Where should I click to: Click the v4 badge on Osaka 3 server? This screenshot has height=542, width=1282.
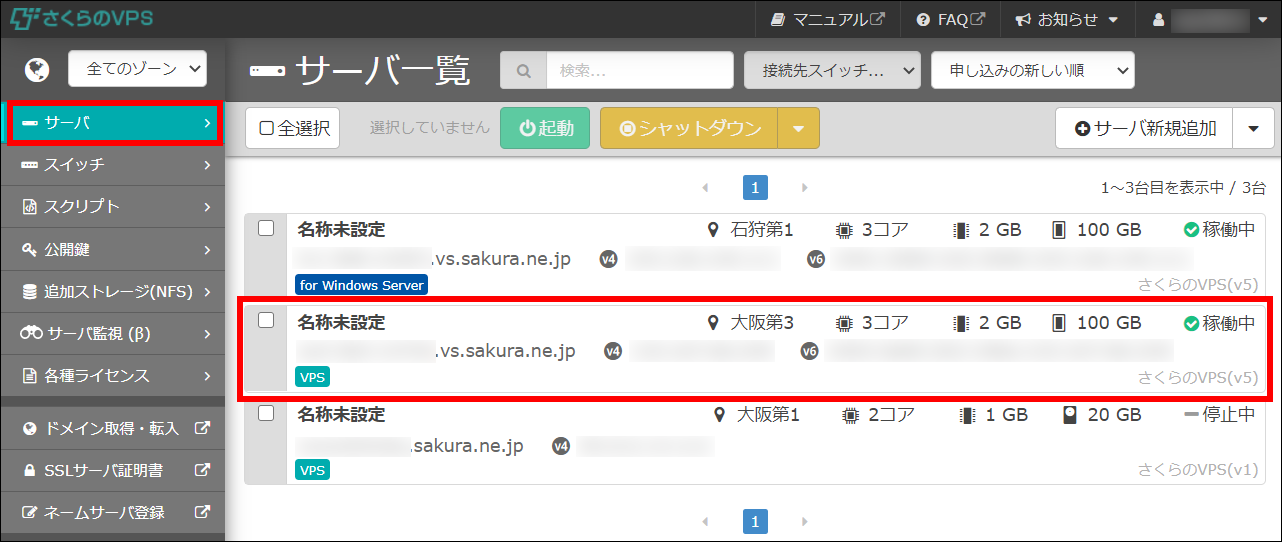coord(613,351)
